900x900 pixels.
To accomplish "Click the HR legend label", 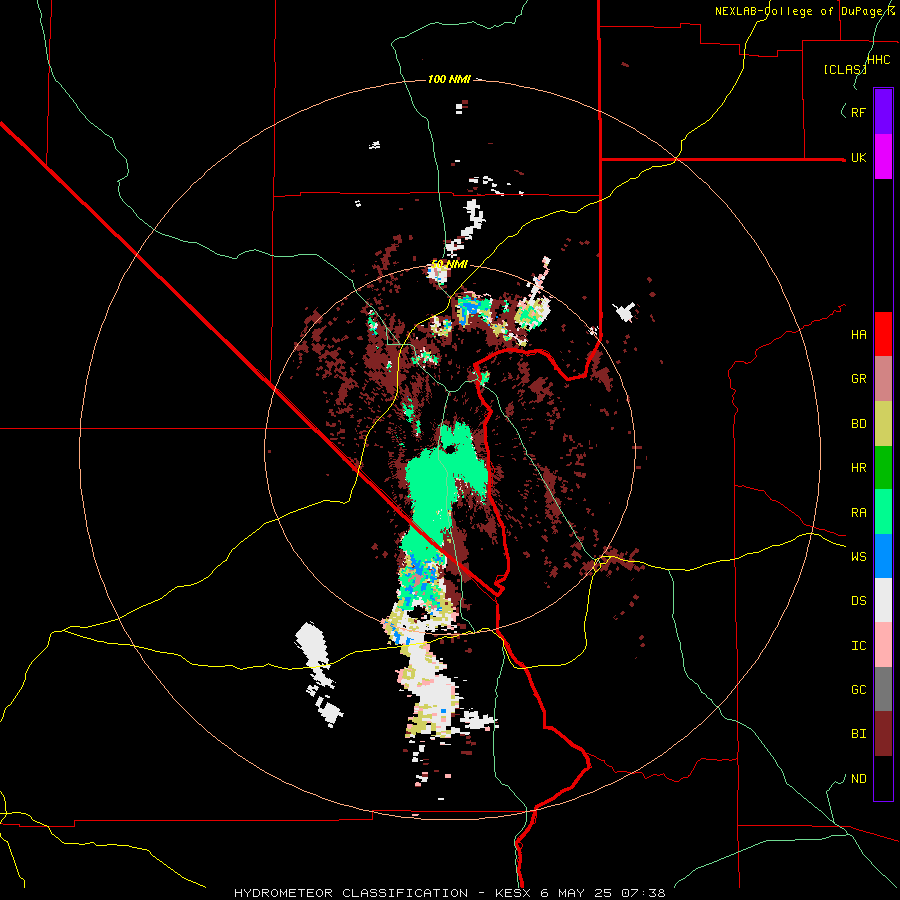I will (x=858, y=468).
